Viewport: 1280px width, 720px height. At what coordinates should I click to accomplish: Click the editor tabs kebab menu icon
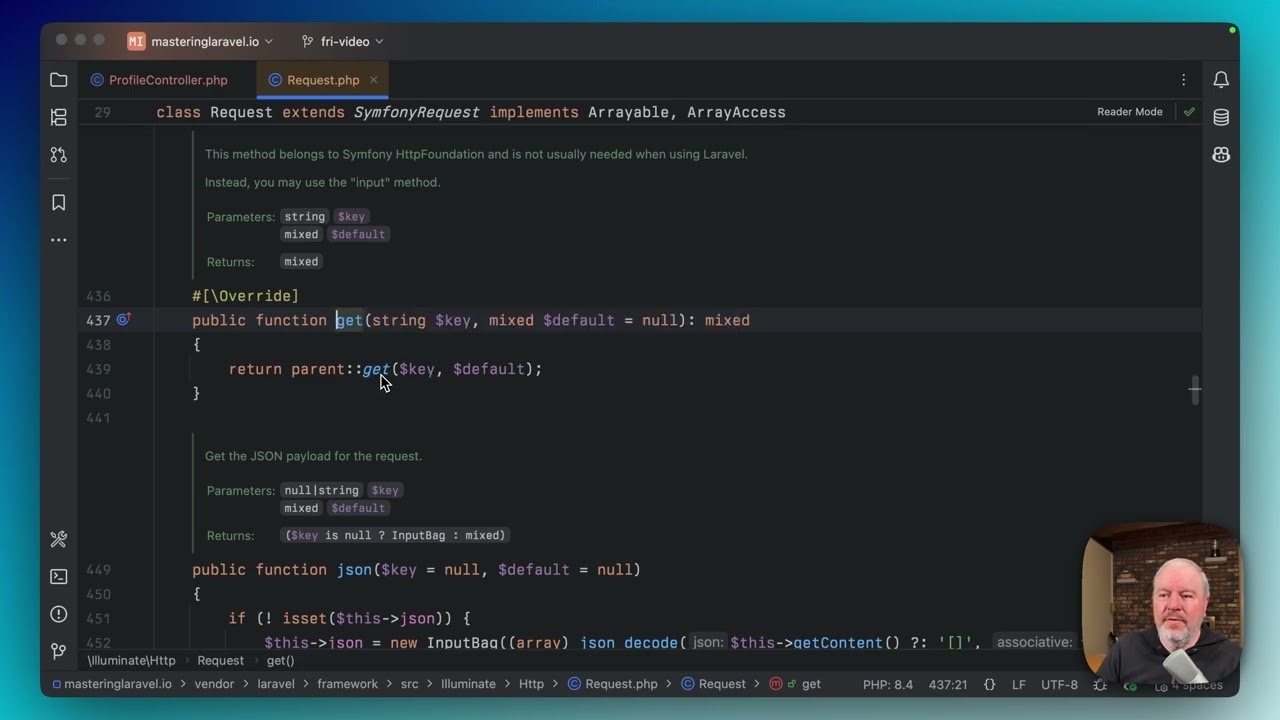(x=1184, y=80)
